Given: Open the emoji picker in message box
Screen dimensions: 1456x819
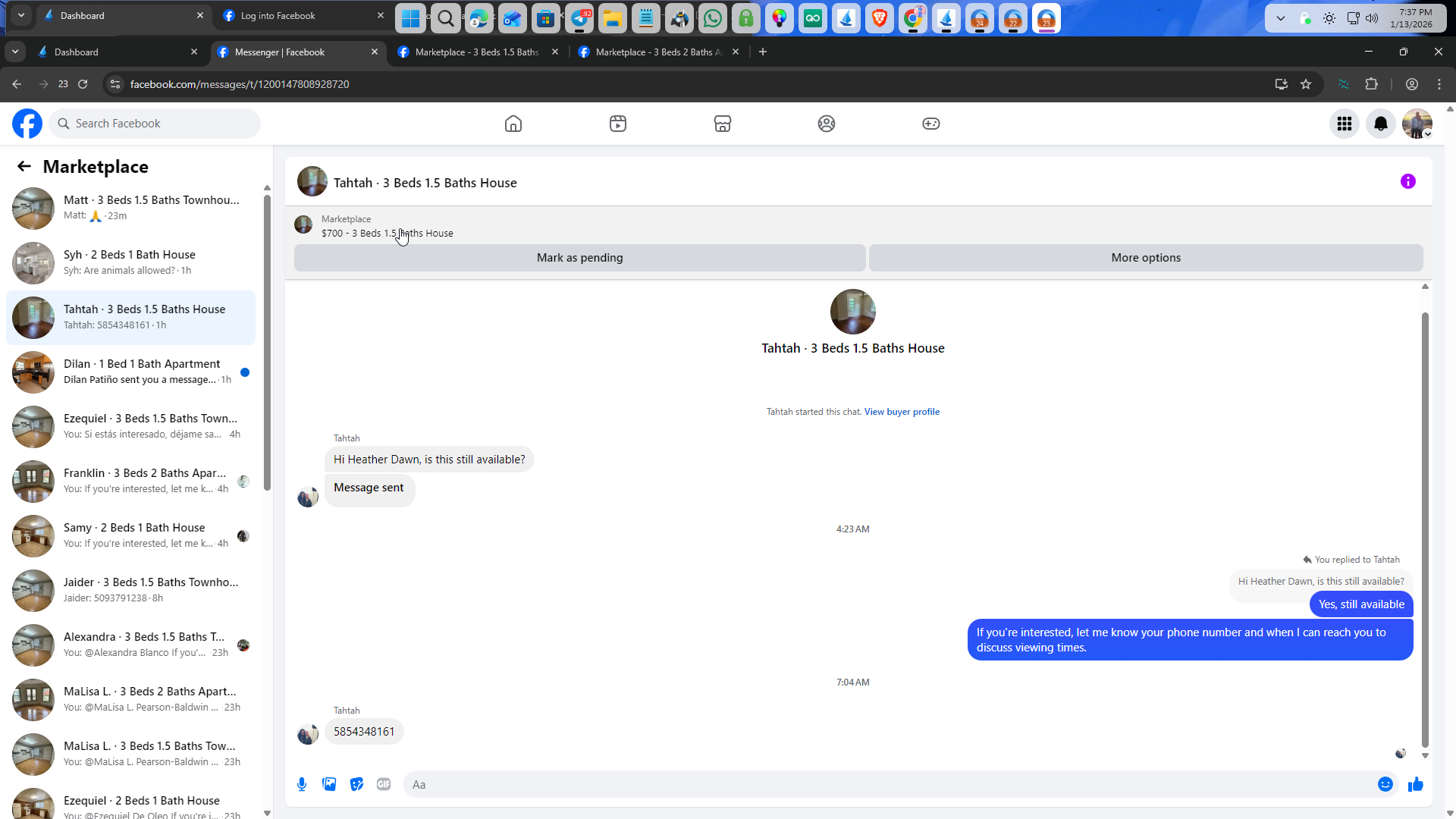Looking at the screenshot, I should pos(1385,784).
